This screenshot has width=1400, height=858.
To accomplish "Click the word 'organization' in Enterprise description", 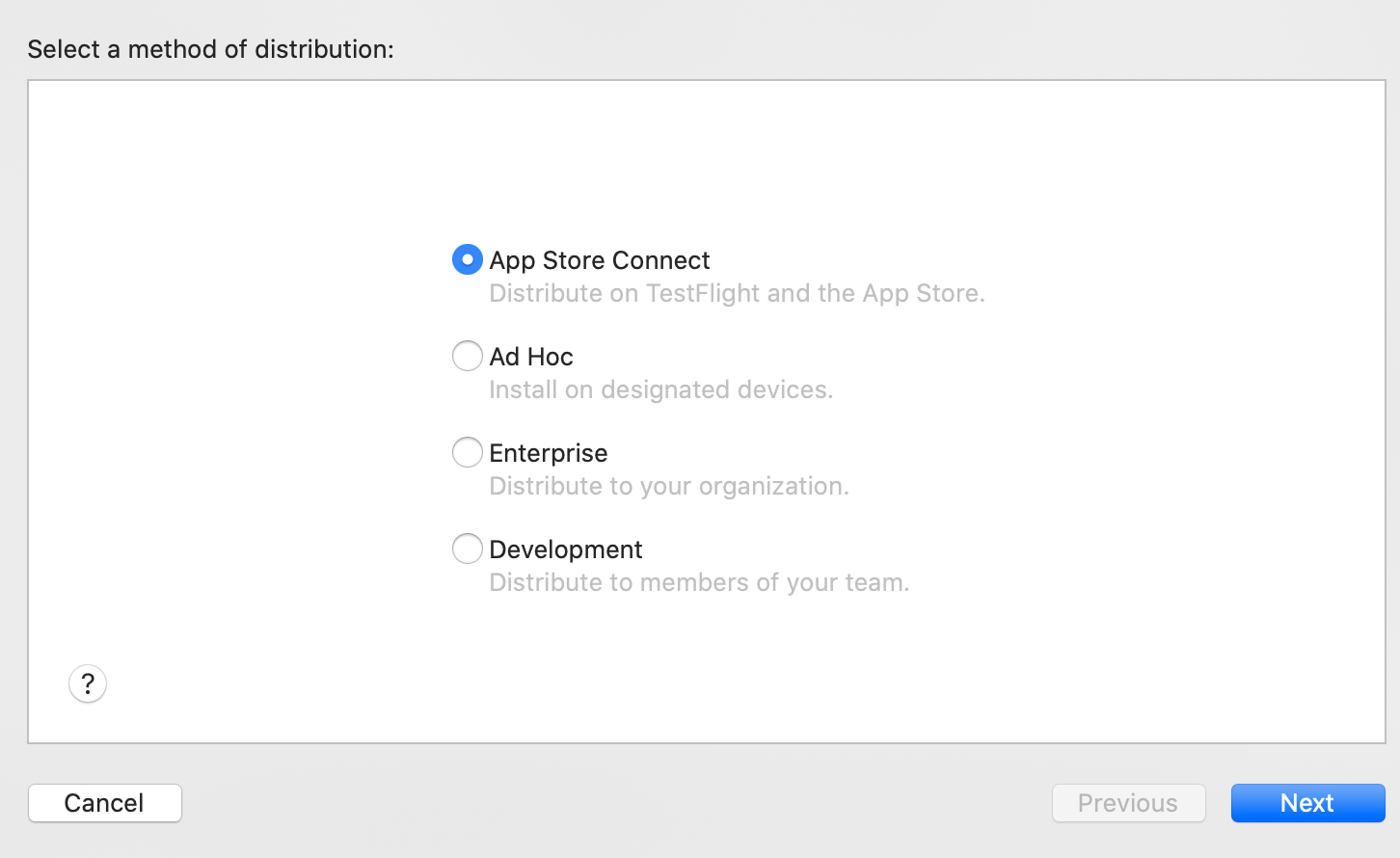I will click(772, 486).
